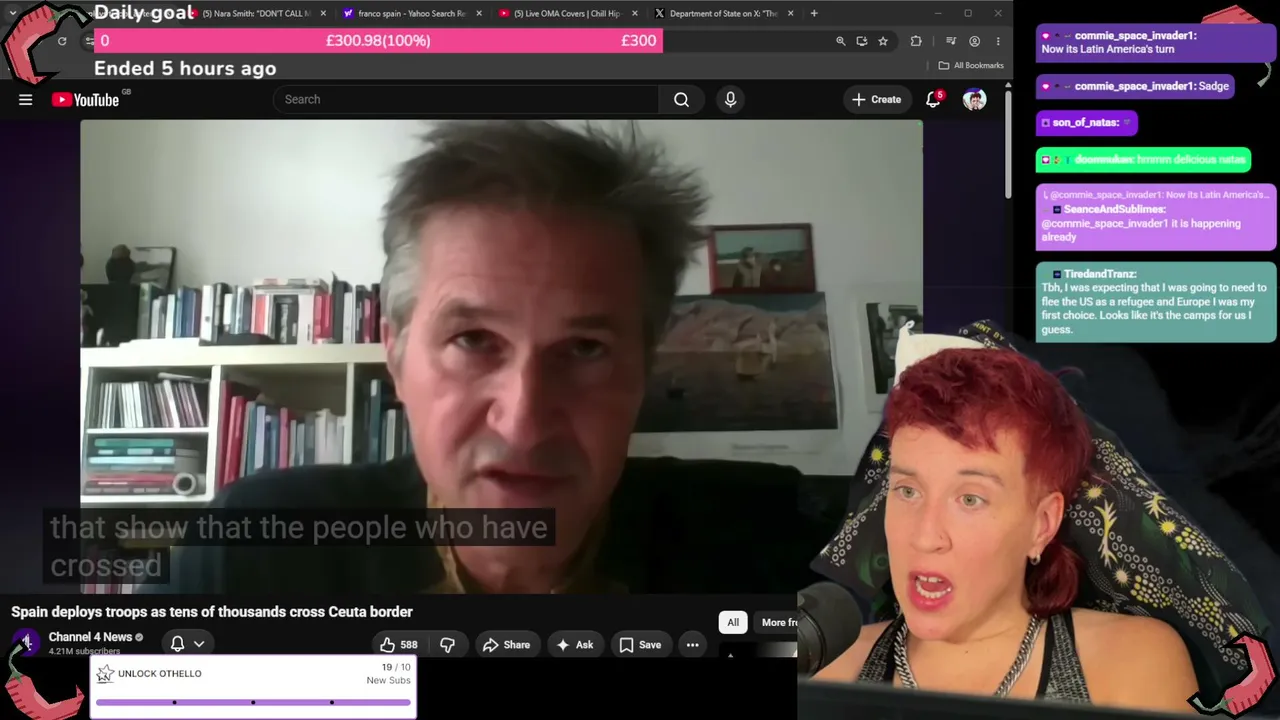The width and height of the screenshot is (1280, 720).
Task: Start voice search with the microphone
Action: click(730, 99)
